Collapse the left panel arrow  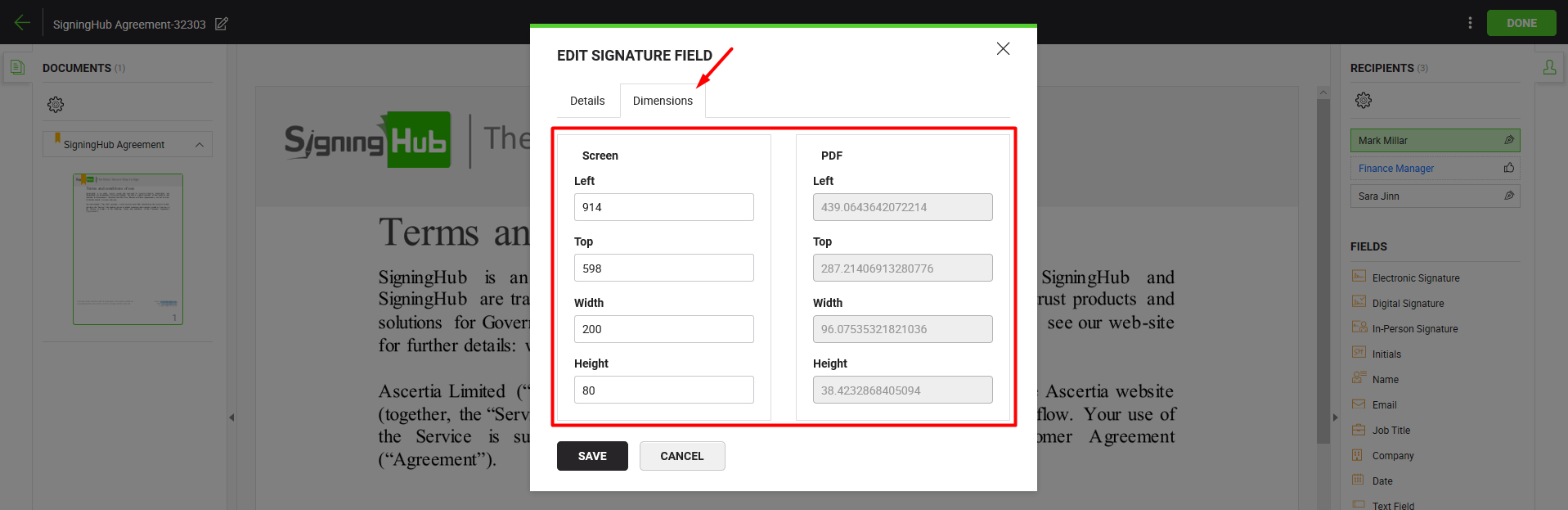tap(231, 417)
